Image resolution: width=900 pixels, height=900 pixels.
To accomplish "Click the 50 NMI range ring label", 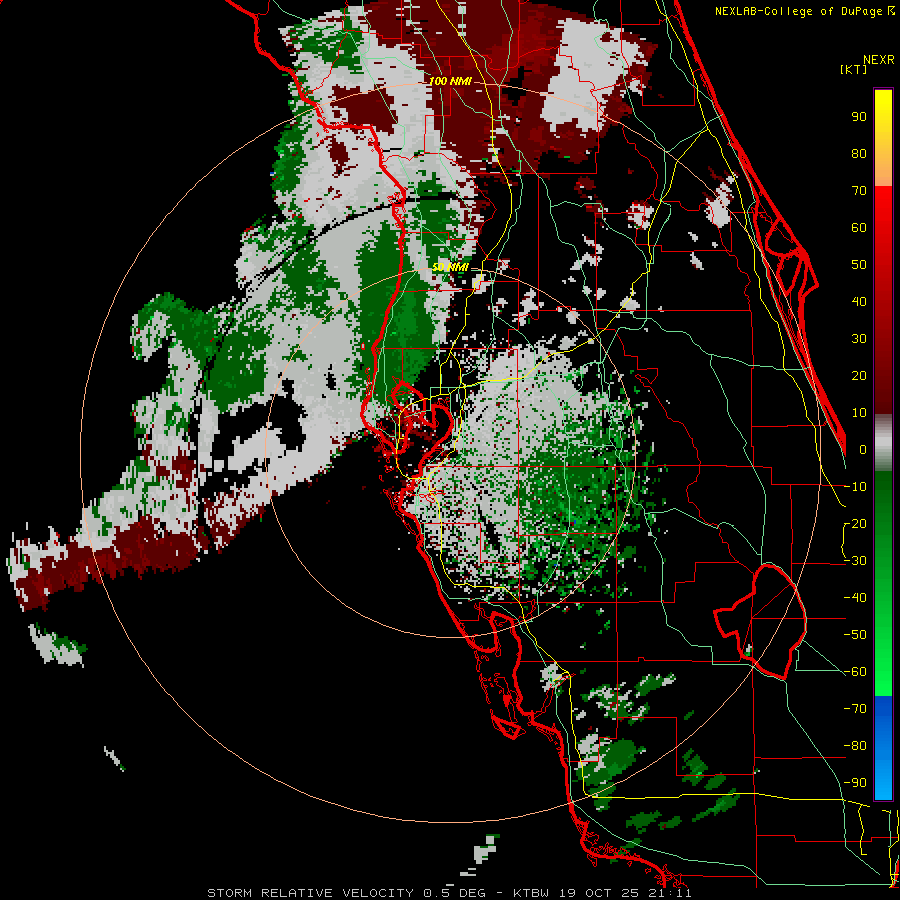I will click(x=450, y=267).
